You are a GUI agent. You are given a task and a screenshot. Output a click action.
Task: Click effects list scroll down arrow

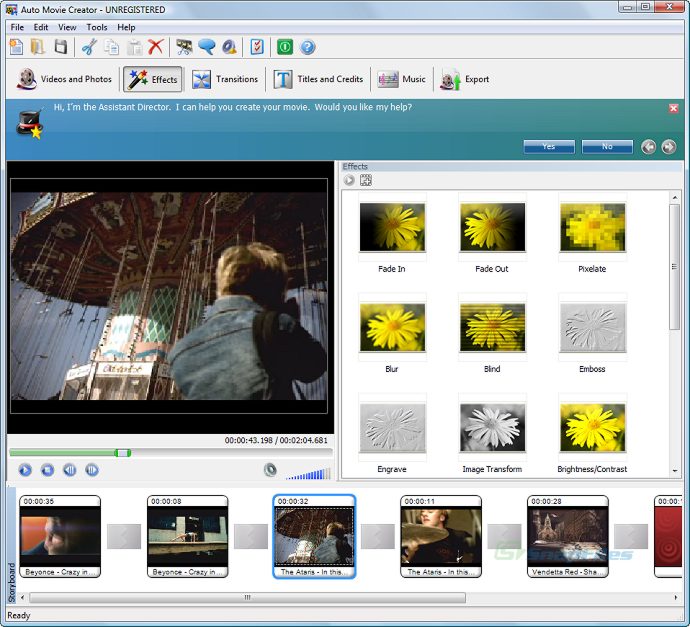point(675,470)
